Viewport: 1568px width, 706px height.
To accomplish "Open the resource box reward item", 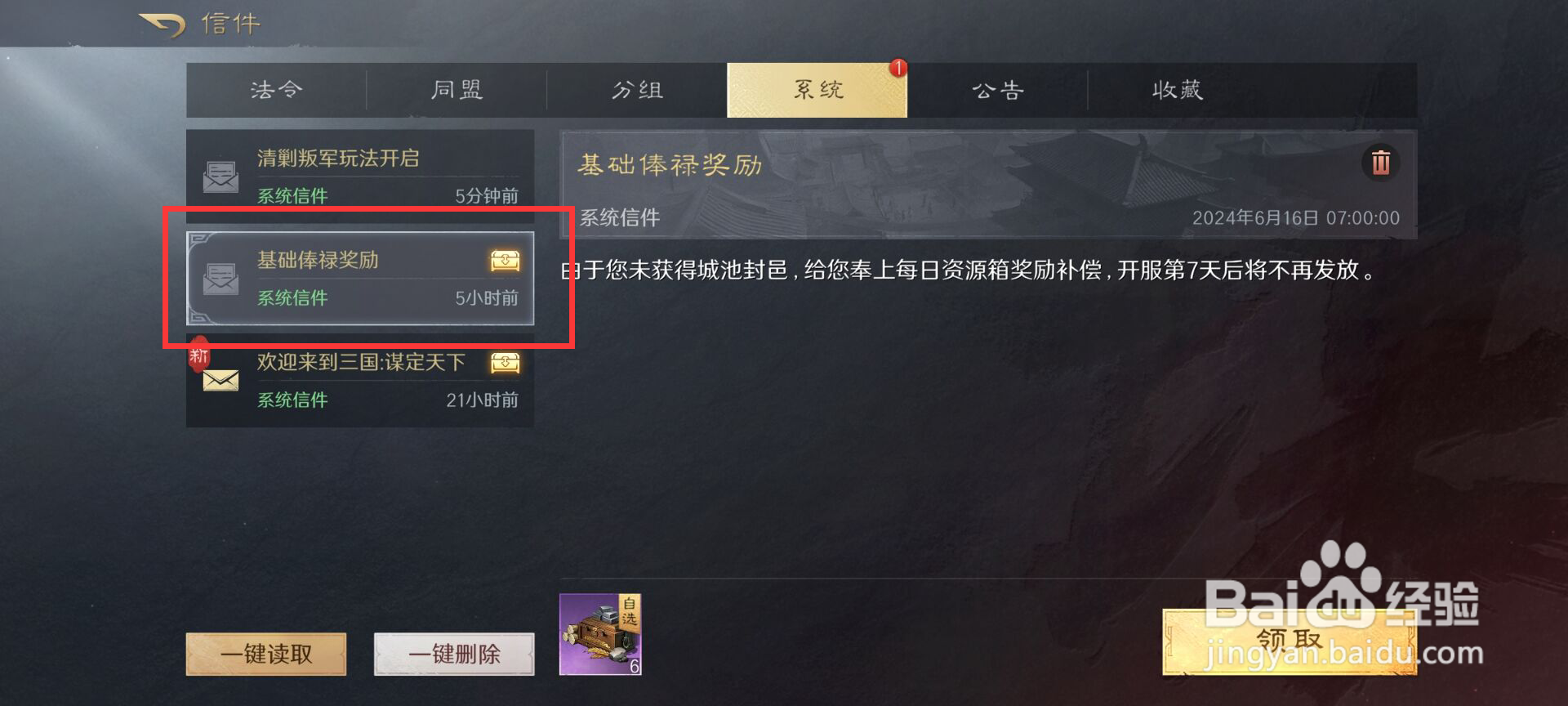I will [600, 634].
